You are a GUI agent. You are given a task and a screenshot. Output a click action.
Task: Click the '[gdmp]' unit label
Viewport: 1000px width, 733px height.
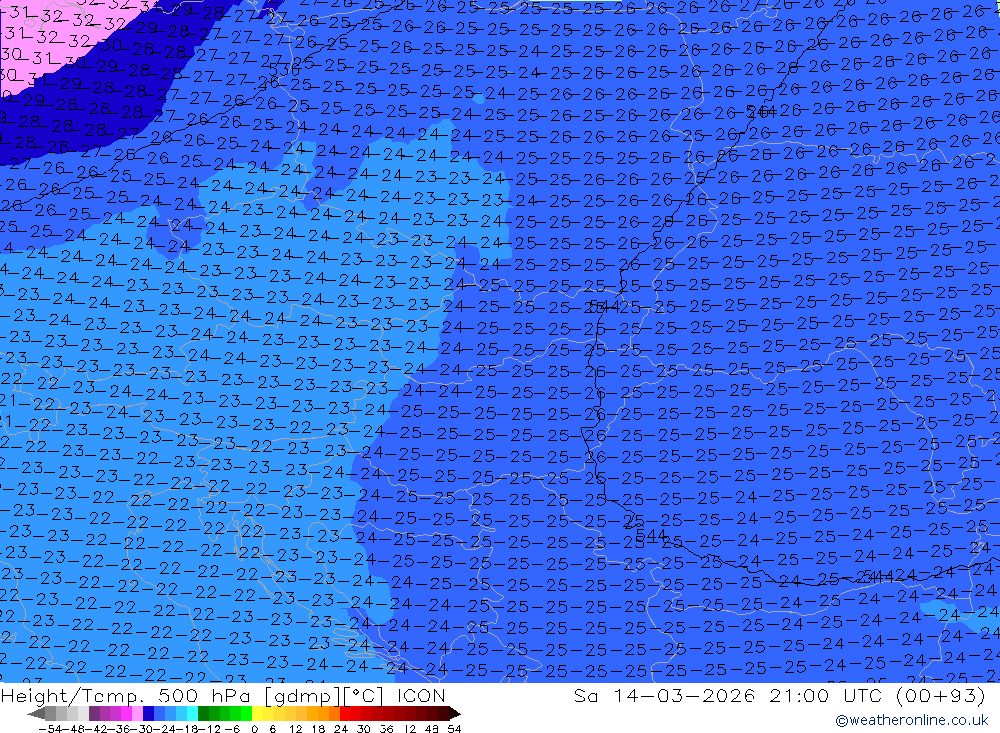[303, 696]
